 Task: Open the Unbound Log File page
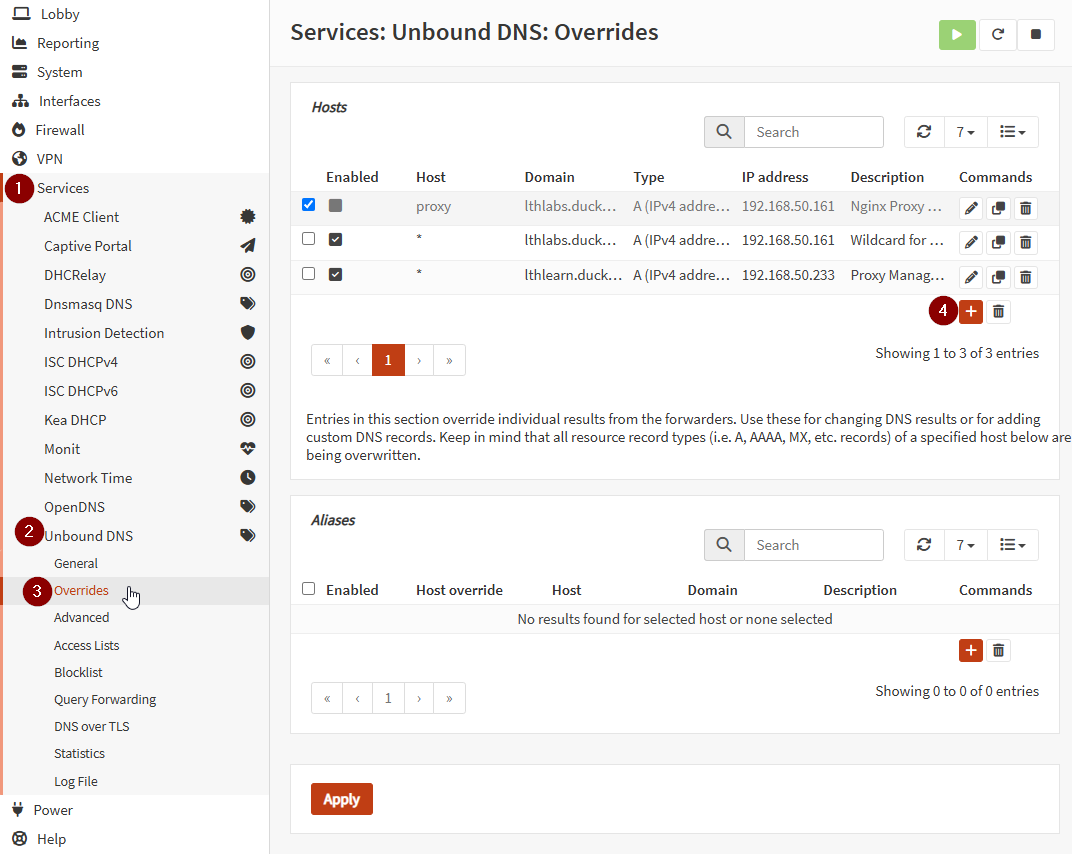pyautogui.click(x=76, y=782)
